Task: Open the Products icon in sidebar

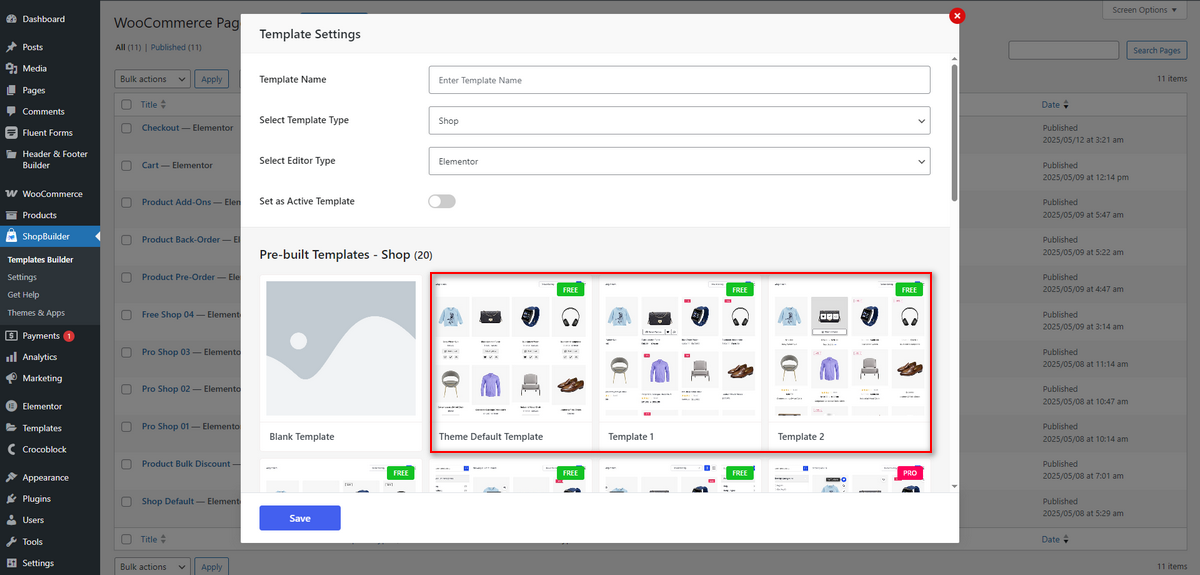Action: pyautogui.click(x=11, y=215)
